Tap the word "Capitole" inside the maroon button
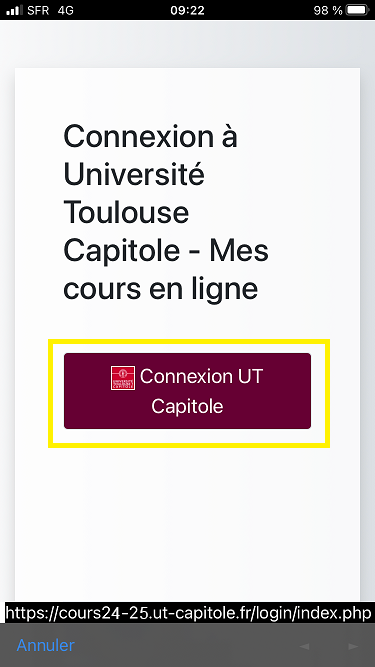 pos(187,406)
